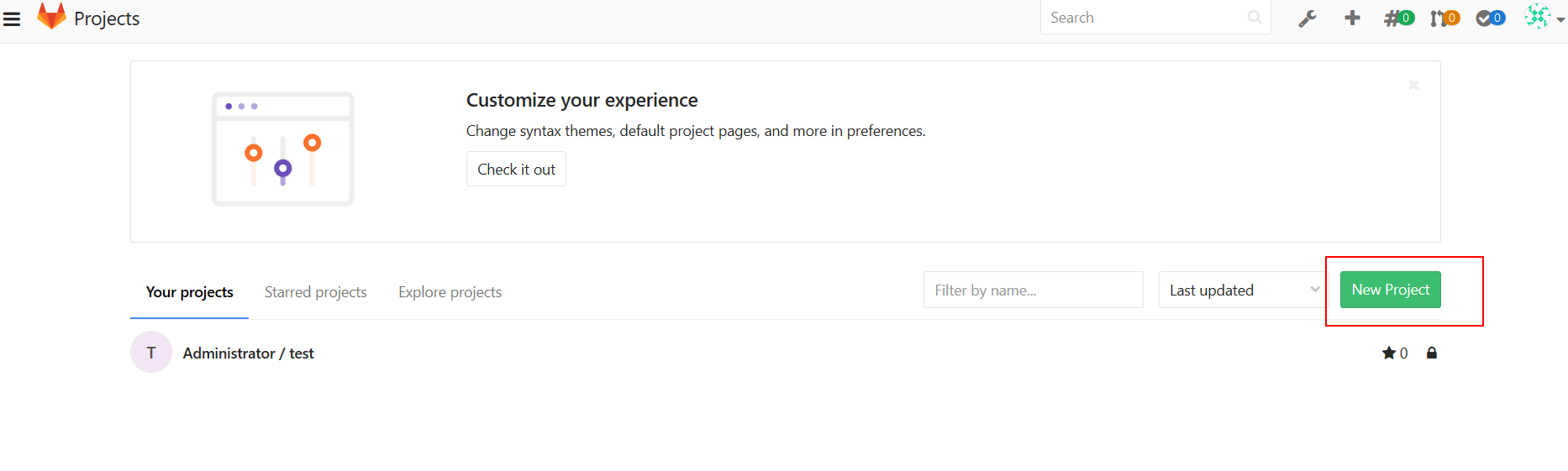Click the search magnifier icon
1568x471 pixels.
coord(1255,18)
